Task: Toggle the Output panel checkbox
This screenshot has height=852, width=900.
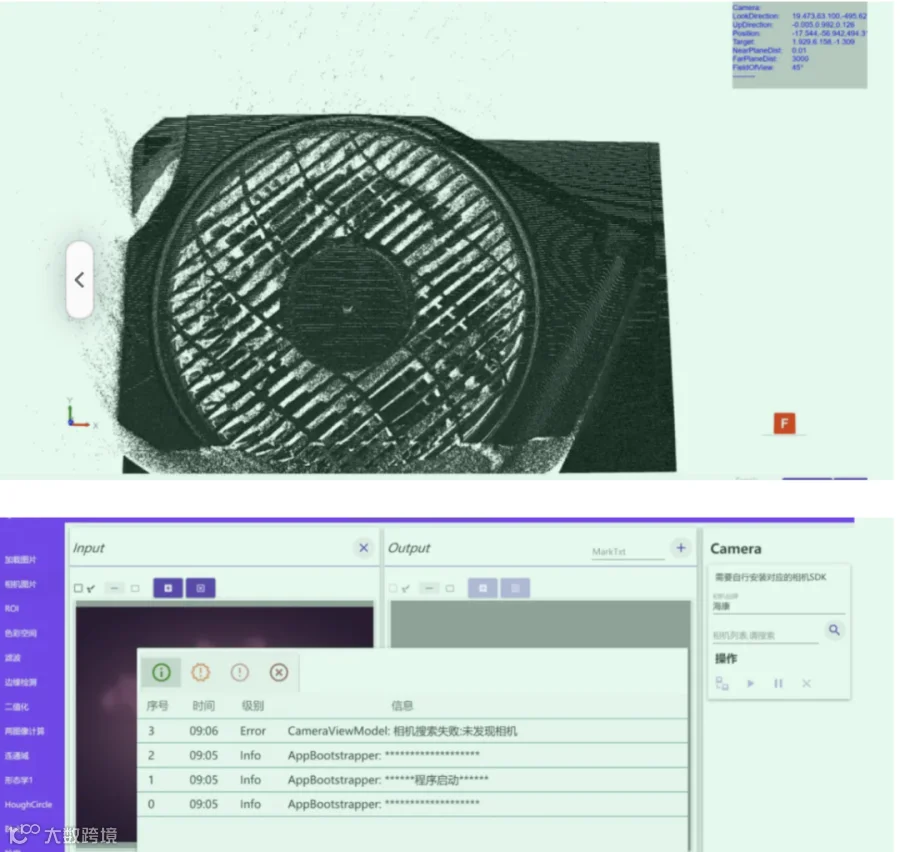Action: coord(393,588)
